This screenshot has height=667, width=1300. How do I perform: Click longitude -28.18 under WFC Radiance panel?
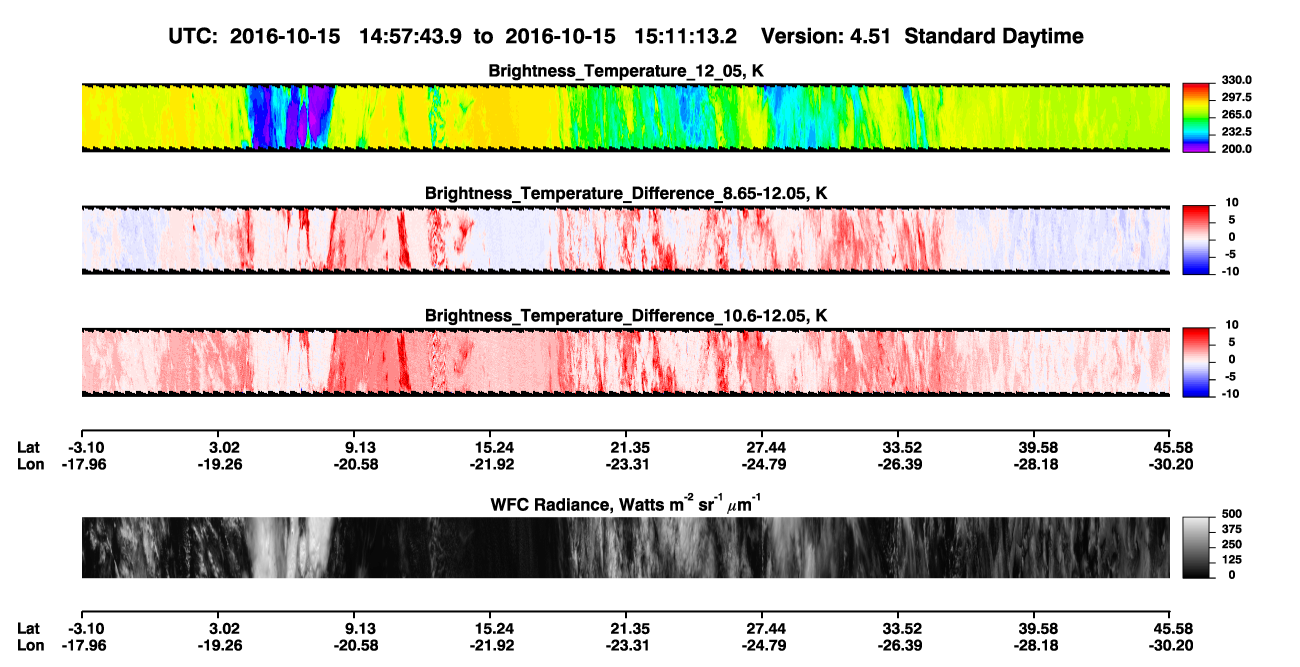(x=1034, y=645)
